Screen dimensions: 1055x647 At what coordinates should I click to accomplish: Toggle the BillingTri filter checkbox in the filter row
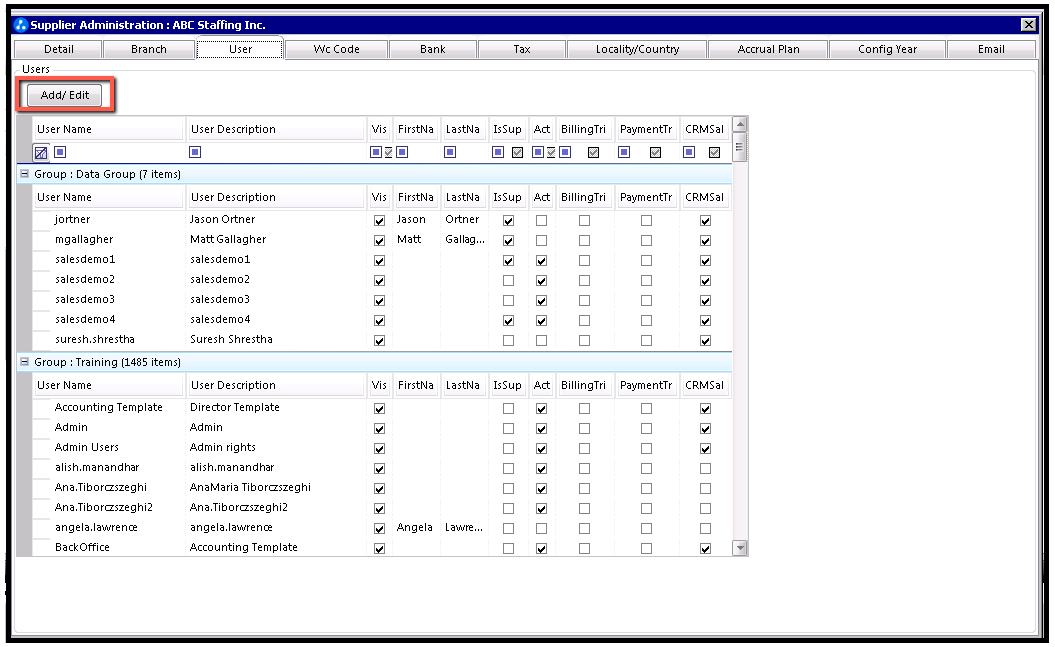pos(593,153)
